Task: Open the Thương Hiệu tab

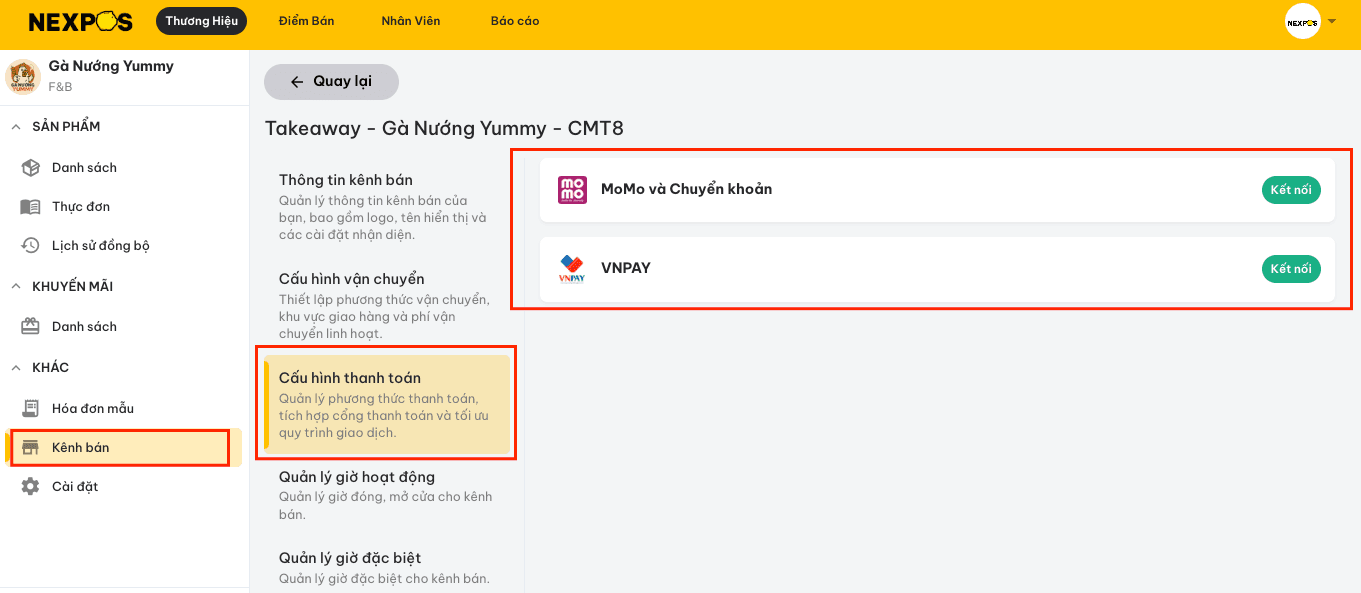Action: coord(202,21)
